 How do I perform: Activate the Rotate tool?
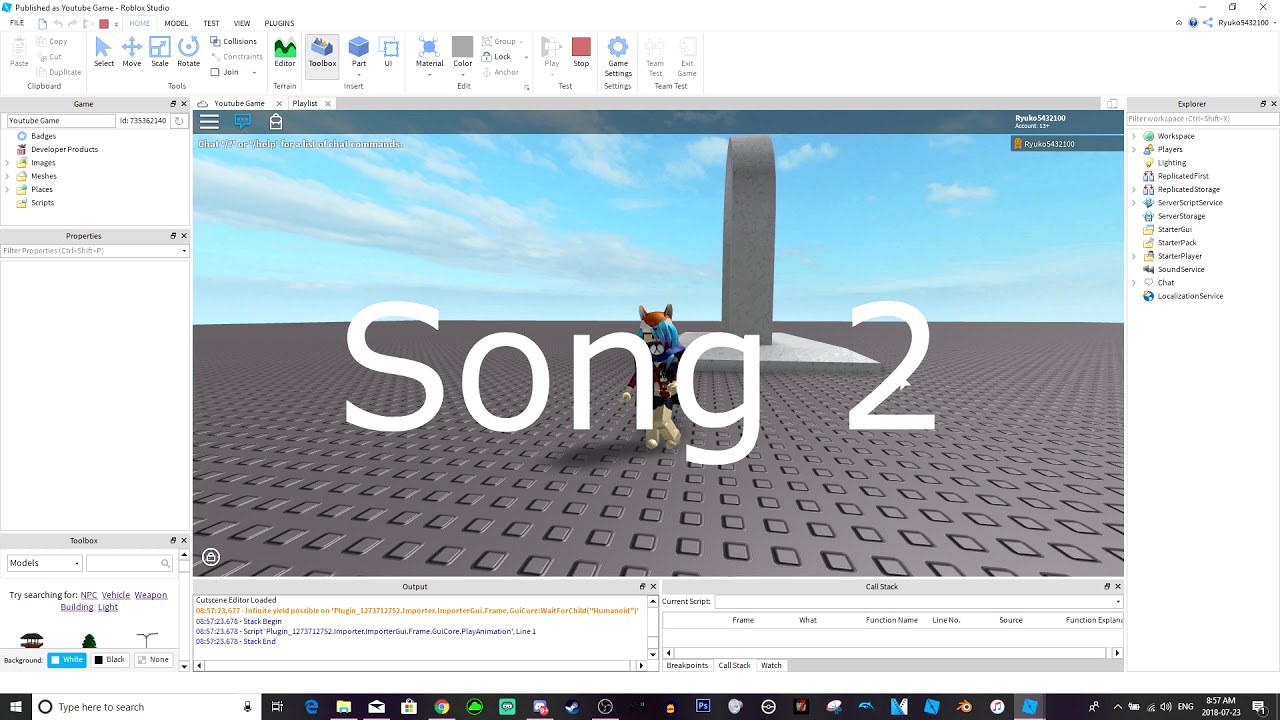[188, 52]
